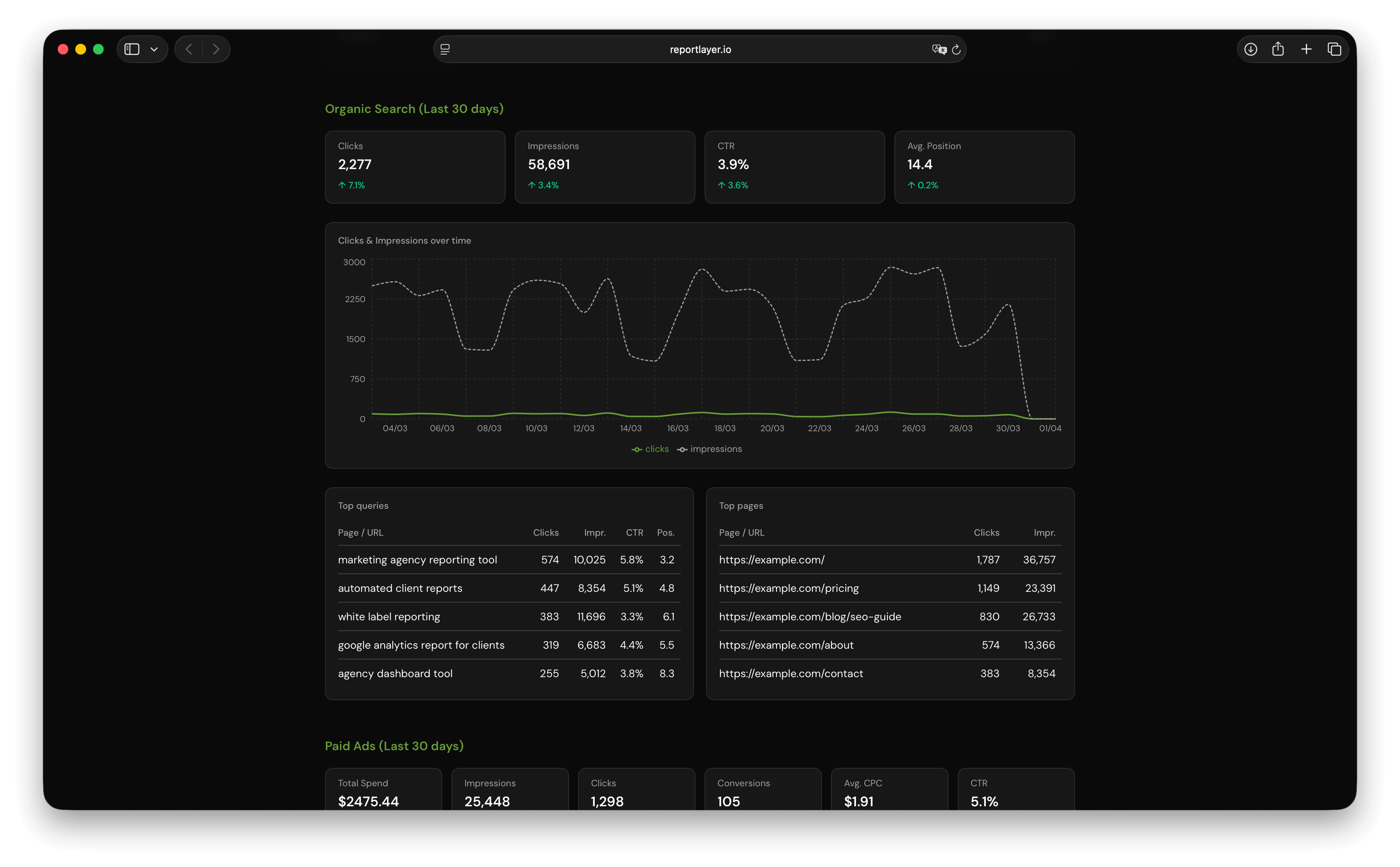Viewport: 1400px width, 867px height.
Task: Open the https://example.com/blog/seo-guide row
Action: click(890, 616)
